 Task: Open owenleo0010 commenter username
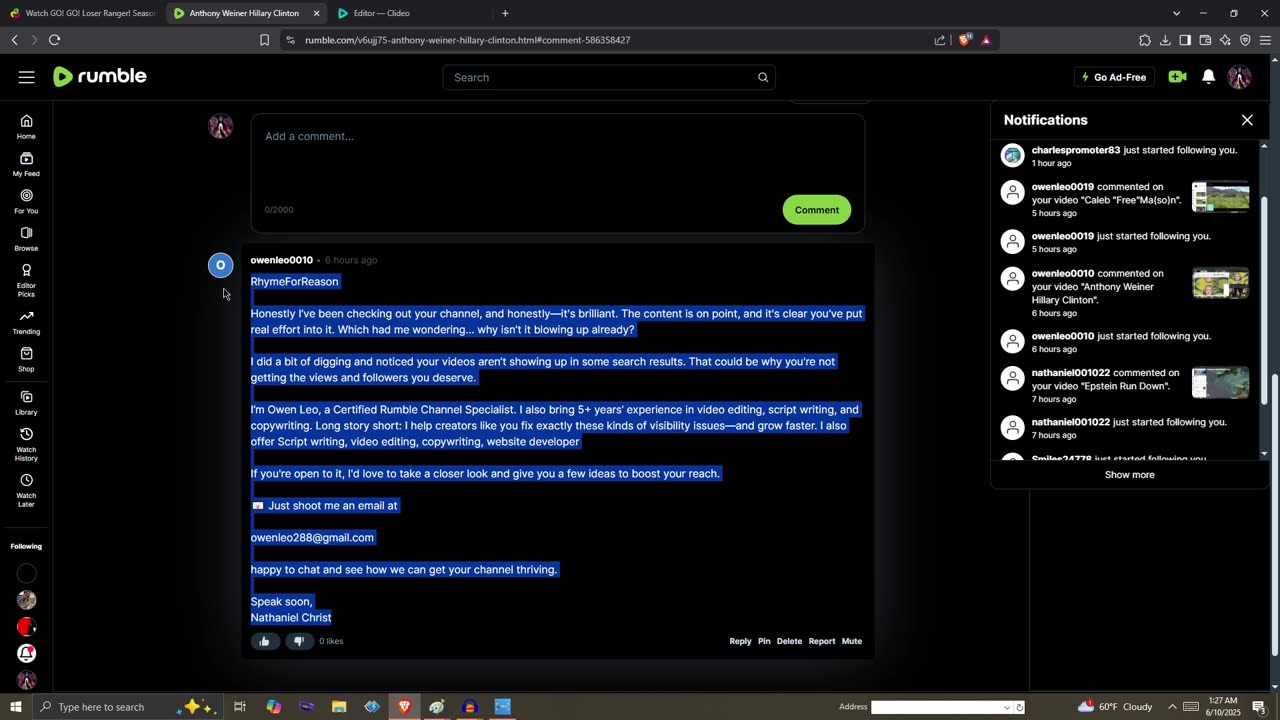pos(281,260)
